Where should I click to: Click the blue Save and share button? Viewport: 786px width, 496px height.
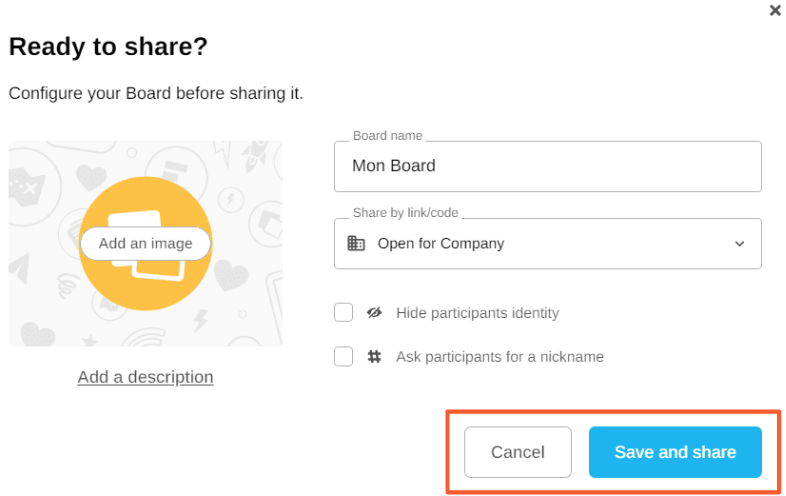(x=675, y=452)
